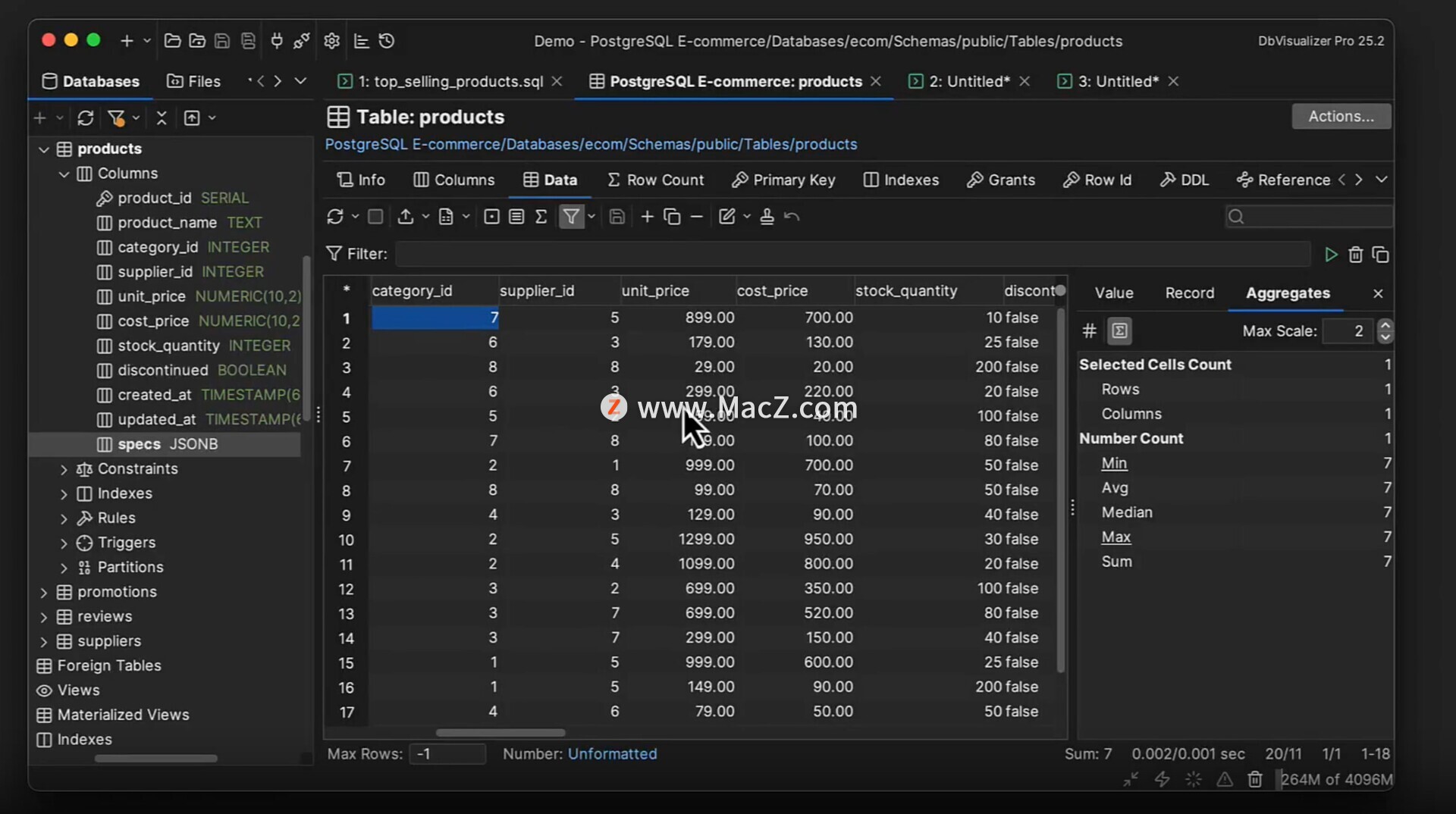The height and width of the screenshot is (814, 1456).
Task: Open the DDL subtab
Action: pyautogui.click(x=1185, y=180)
